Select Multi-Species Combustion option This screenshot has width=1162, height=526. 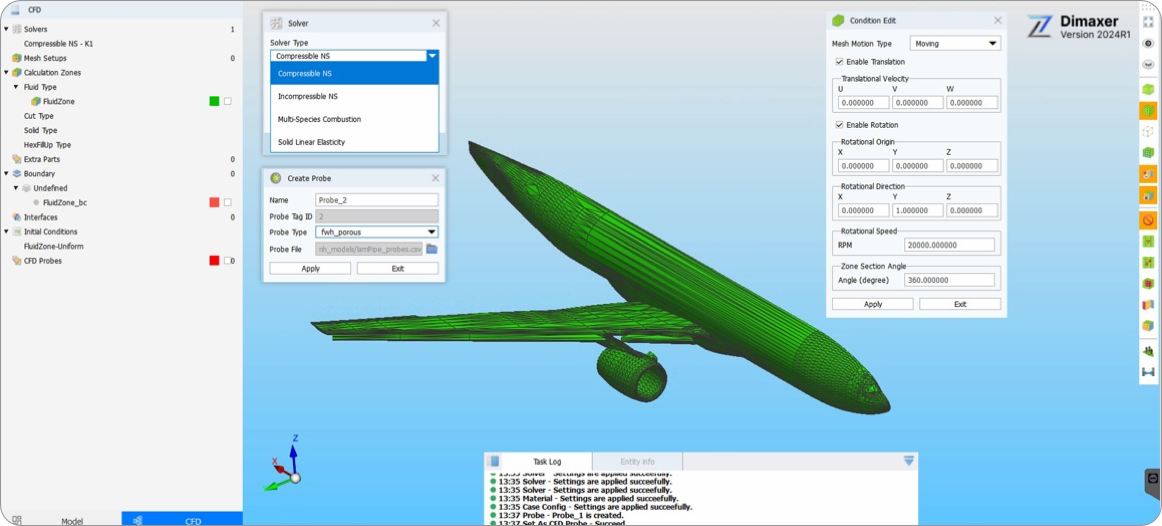click(354, 119)
